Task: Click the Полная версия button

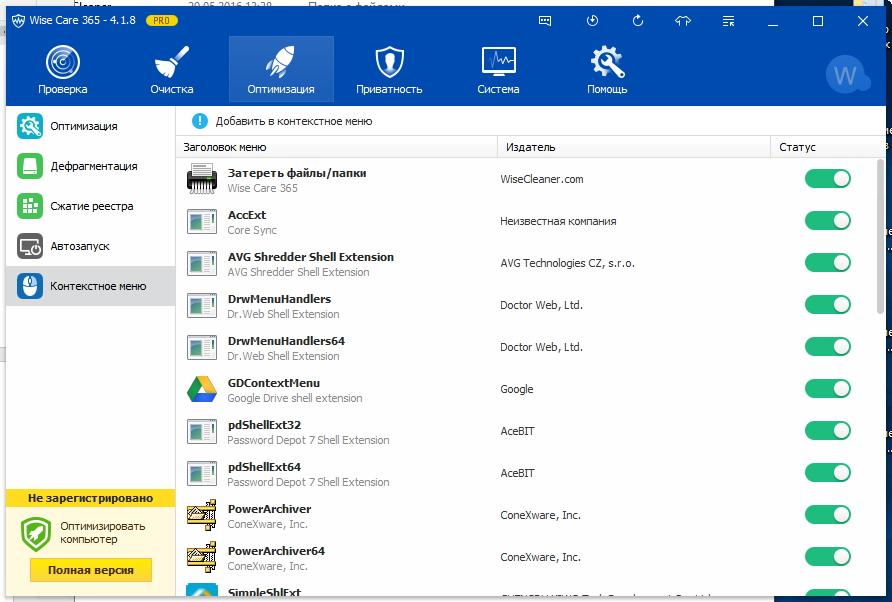Action: 90,570
